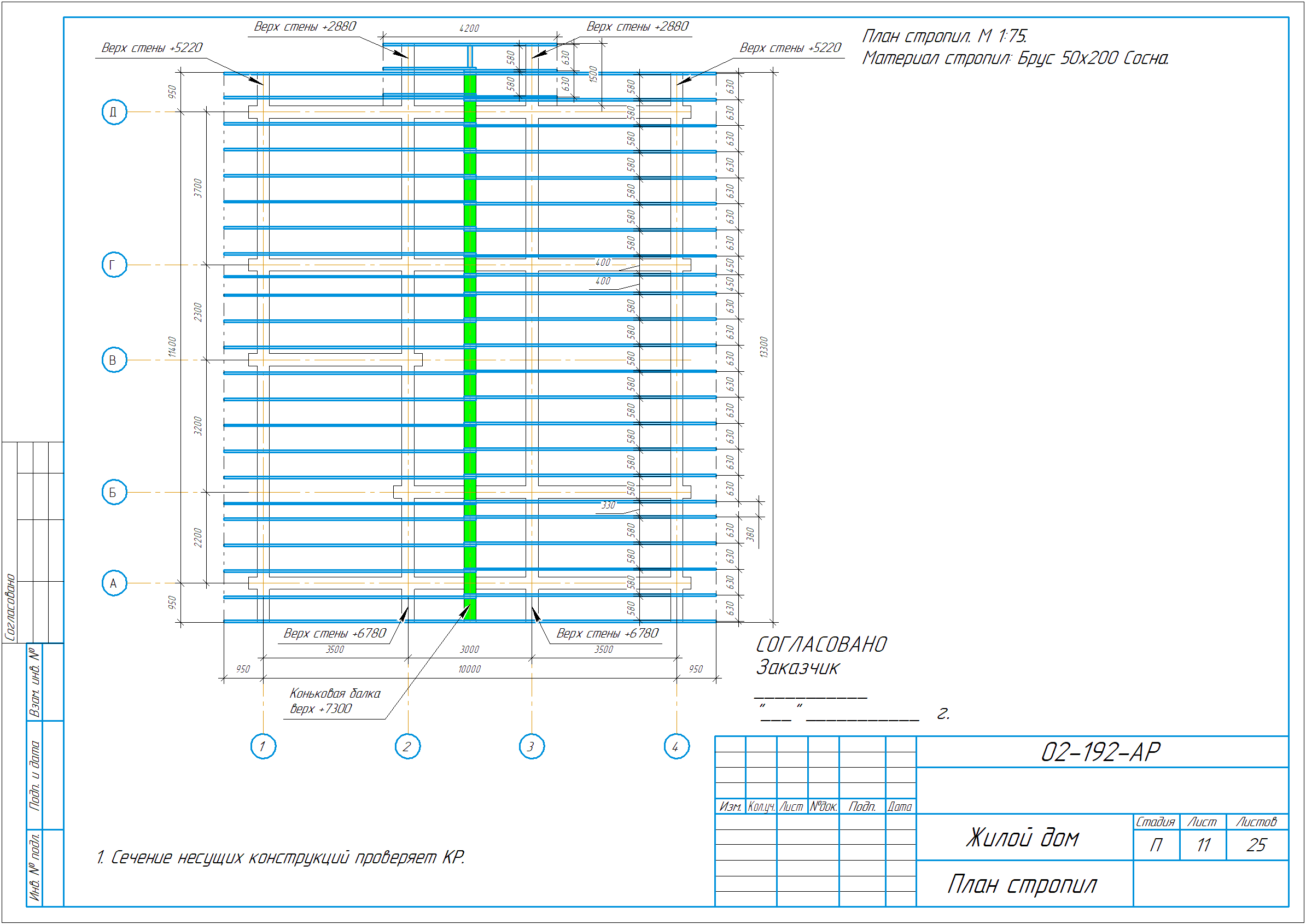Click axis marker circle В
Viewport: 1306px width, 924px height.
click(x=114, y=360)
